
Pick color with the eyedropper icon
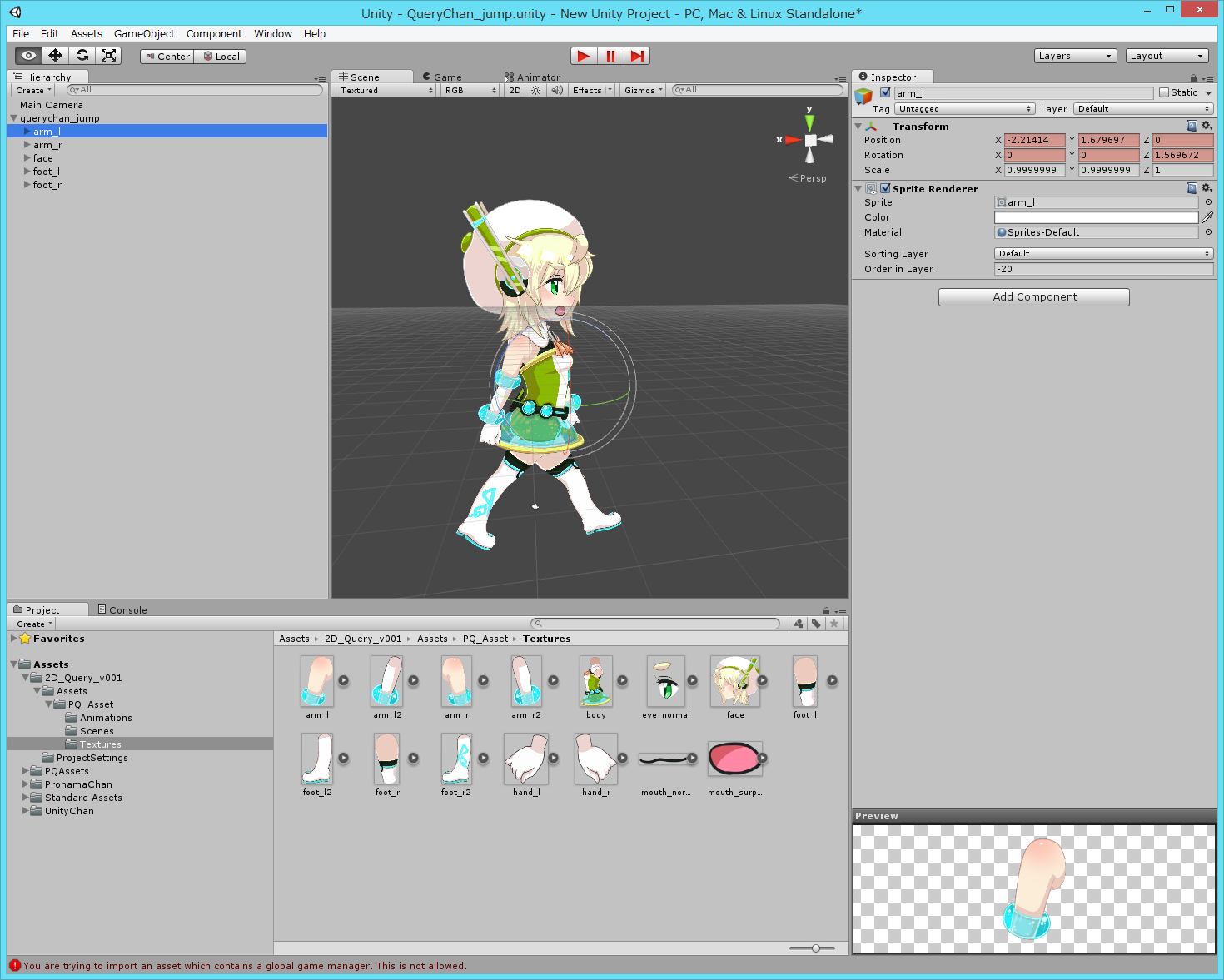coord(1207,217)
